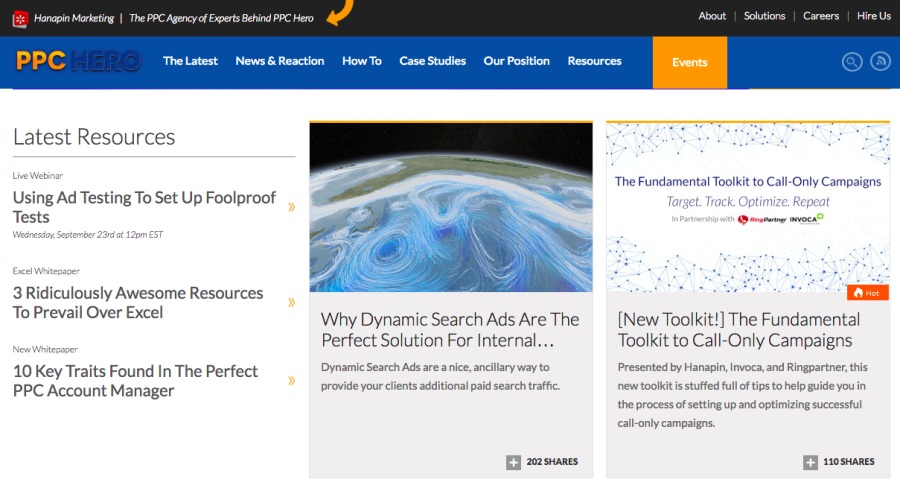Viewport: 900px width, 497px height.
Task: Click Dynamic Search Ads article summary text
Action: point(440,376)
